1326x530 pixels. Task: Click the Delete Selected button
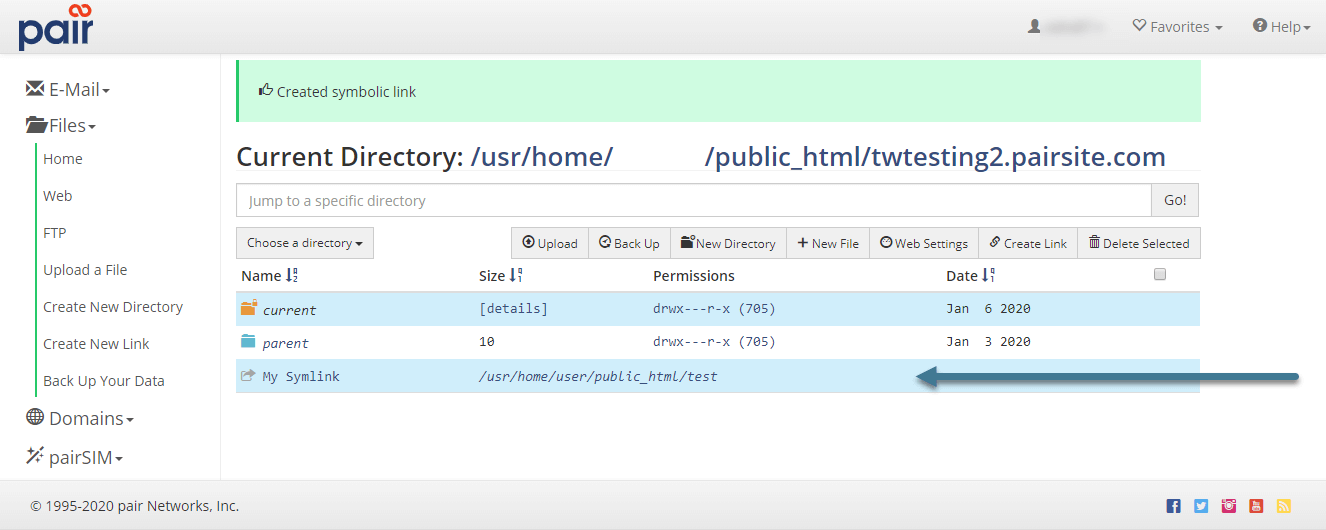click(1139, 243)
